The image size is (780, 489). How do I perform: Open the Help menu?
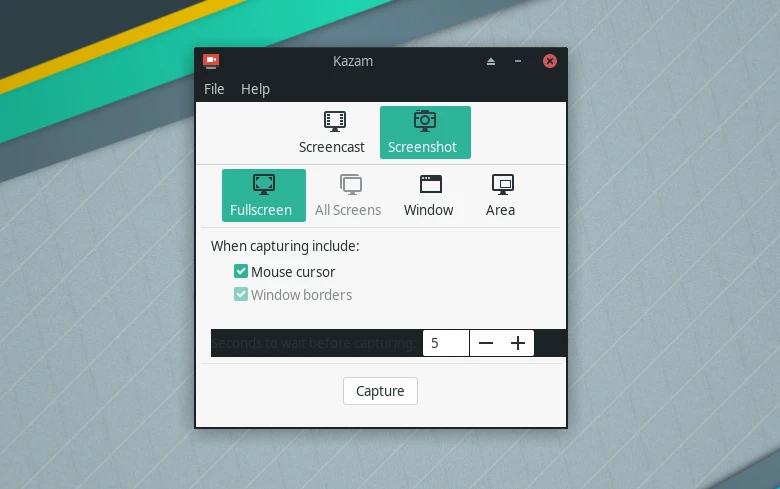click(x=255, y=89)
